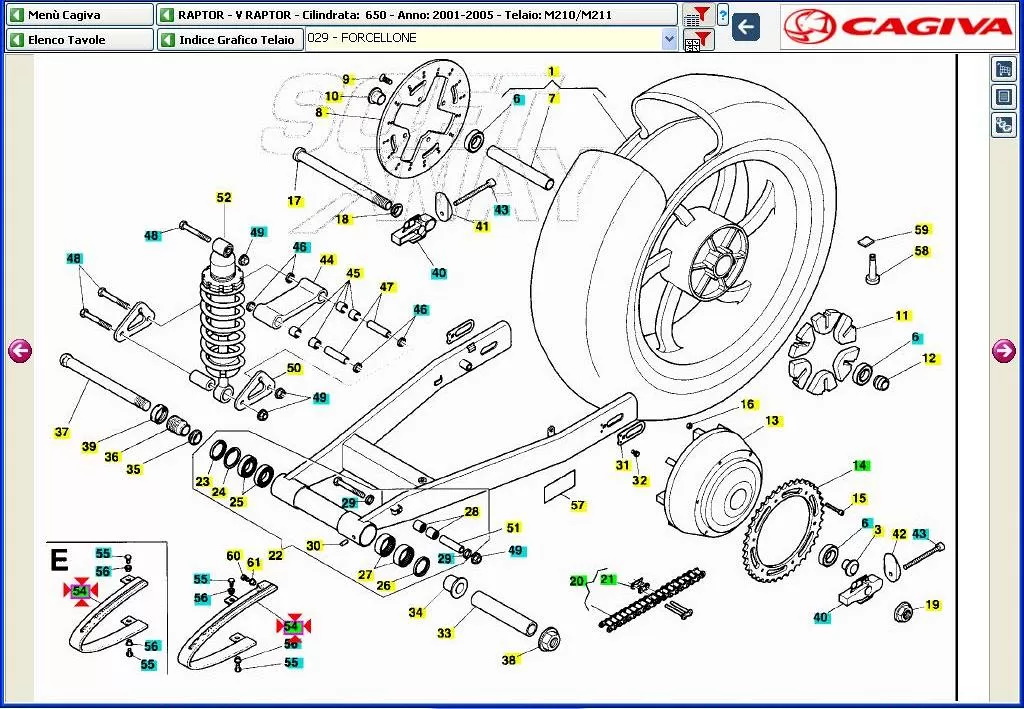Open the Menù Cagiva menu
This screenshot has height=709, width=1024.
click(x=80, y=15)
